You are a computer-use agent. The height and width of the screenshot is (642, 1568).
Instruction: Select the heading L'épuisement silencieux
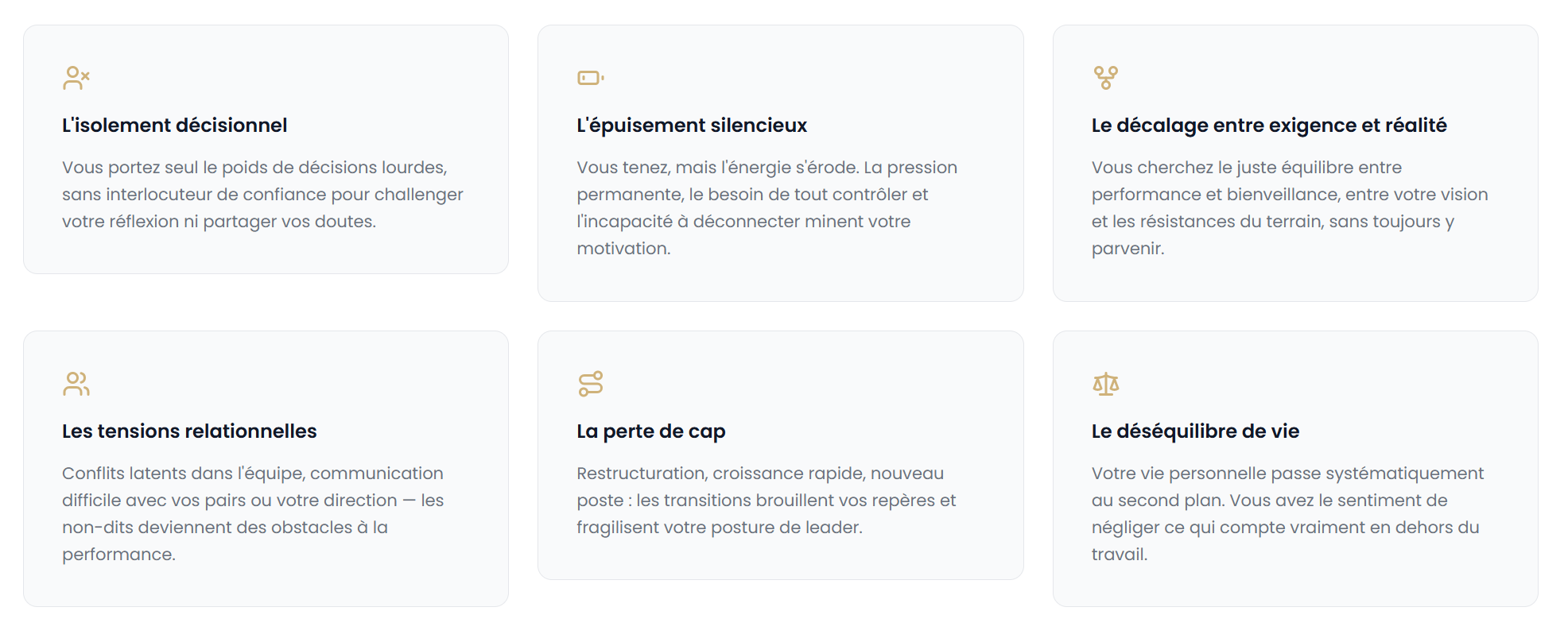[x=691, y=126]
